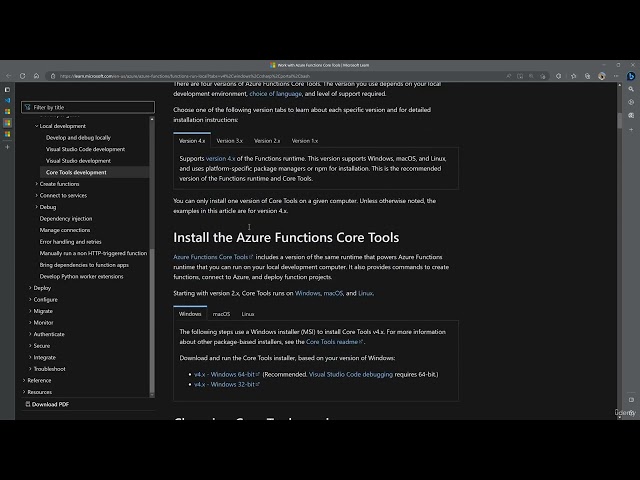The image size is (640, 480).
Task: Open the Azure Functions Core Tools link
Action: pos(213,257)
